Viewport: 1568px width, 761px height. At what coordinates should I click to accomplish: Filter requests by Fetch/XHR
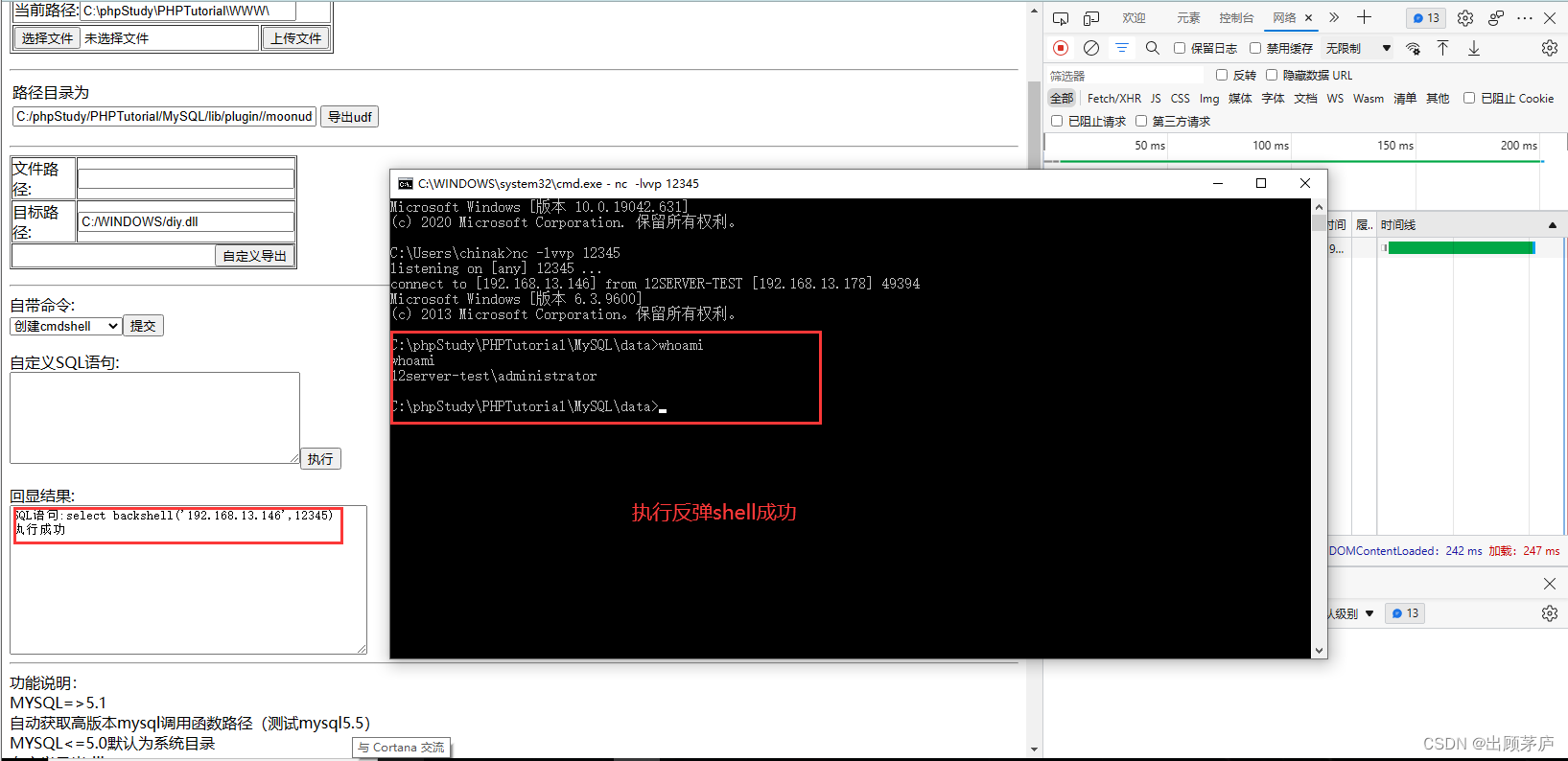(x=1114, y=99)
